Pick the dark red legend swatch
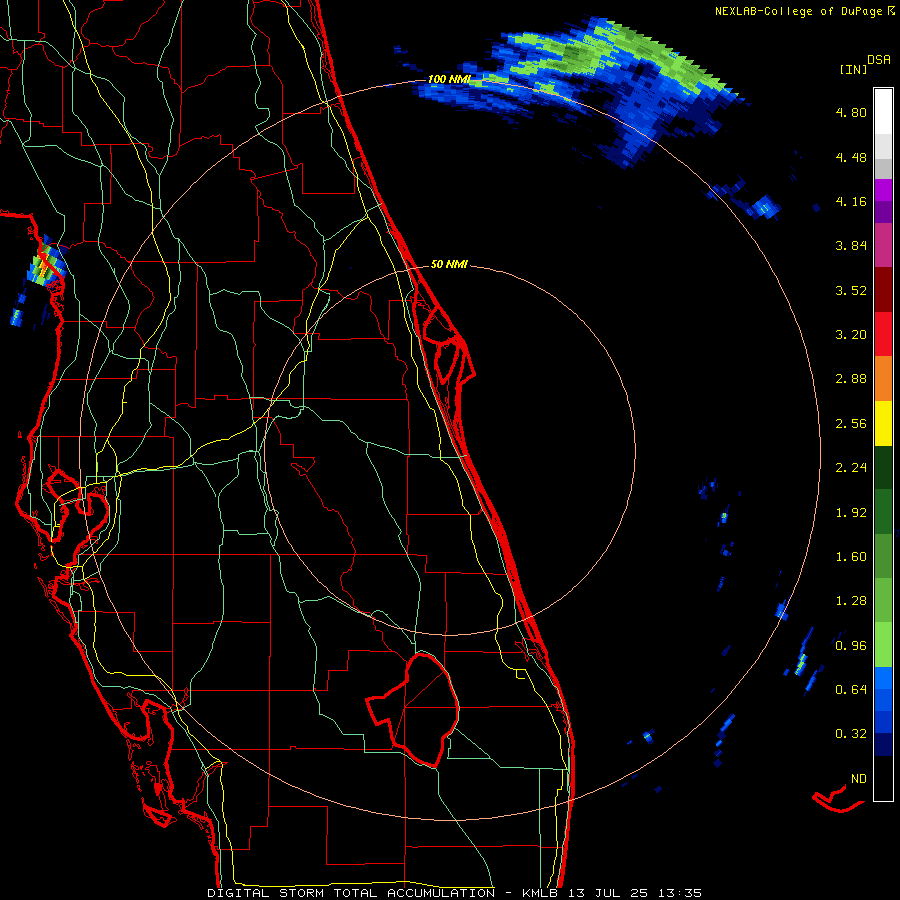Viewport: 900px width, 900px height. click(883, 290)
